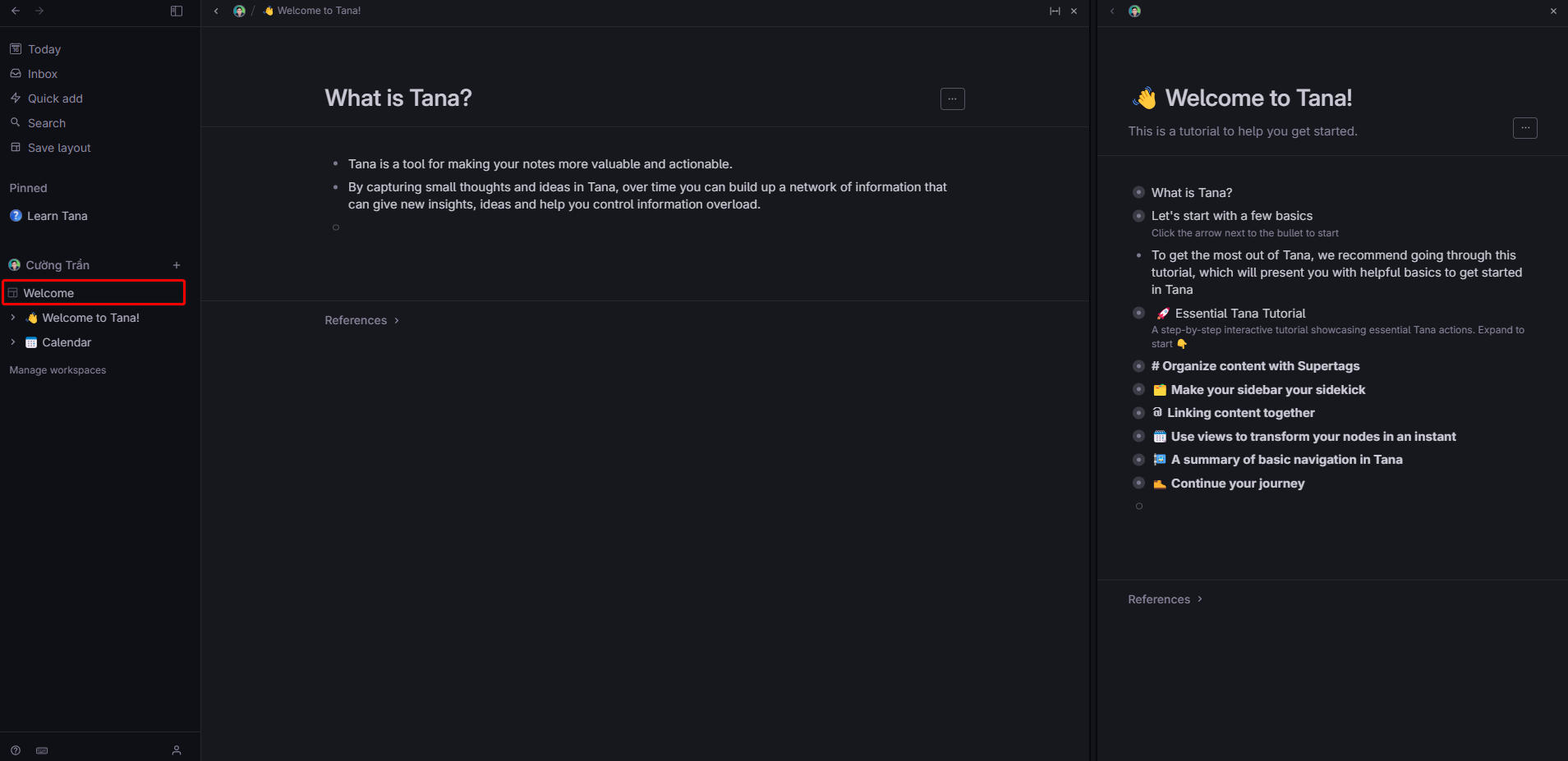Expand the Welcome to Tana! tree item
The image size is (1568, 761).
(x=13, y=318)
